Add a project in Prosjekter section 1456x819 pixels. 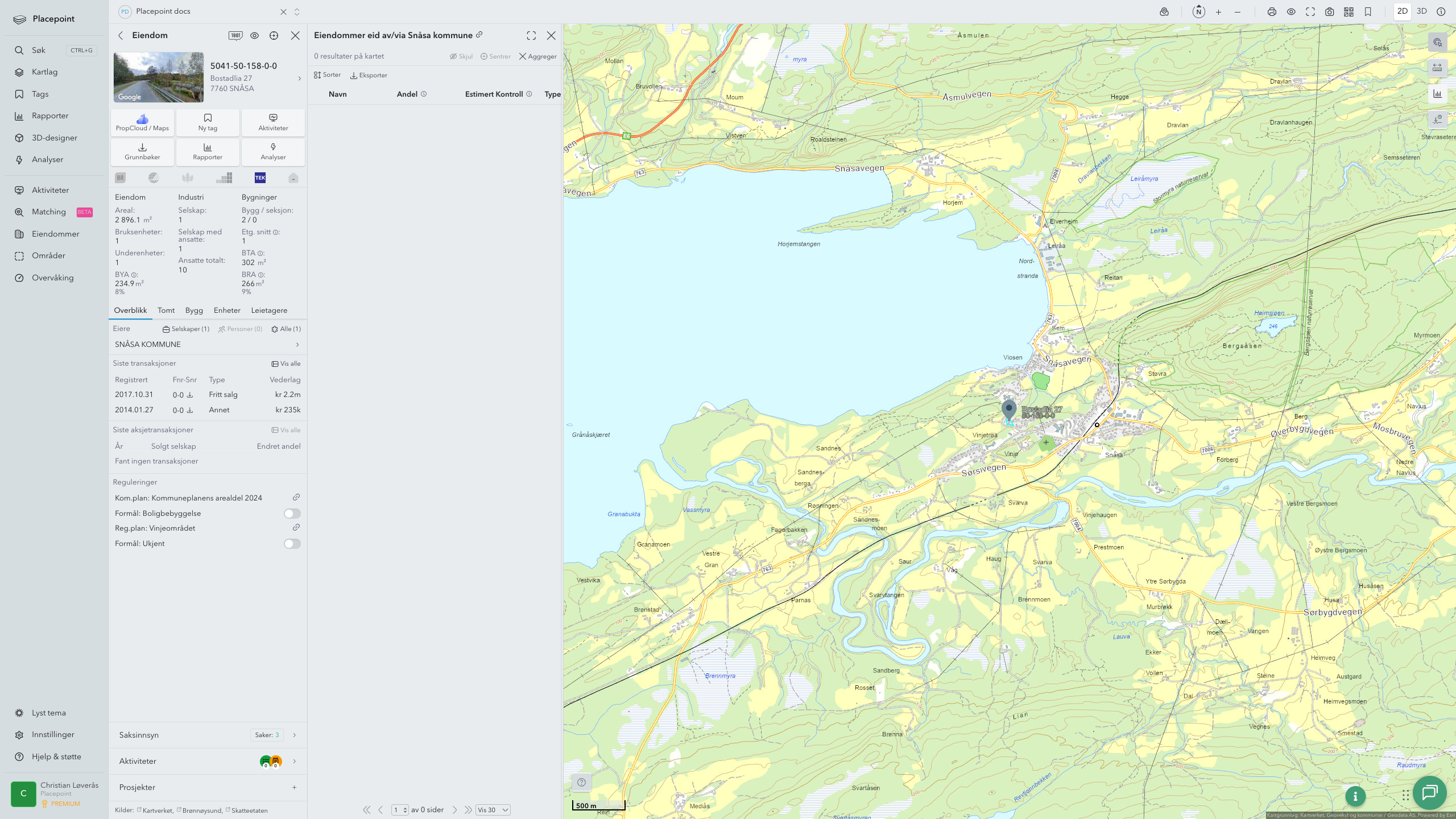click(x=294, y=787)
